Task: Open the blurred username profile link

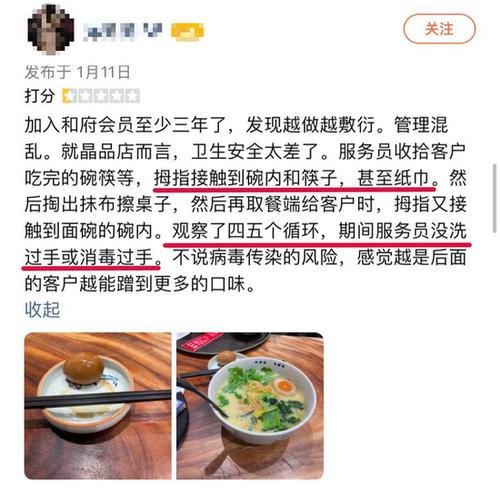Action: coord(123,31)
